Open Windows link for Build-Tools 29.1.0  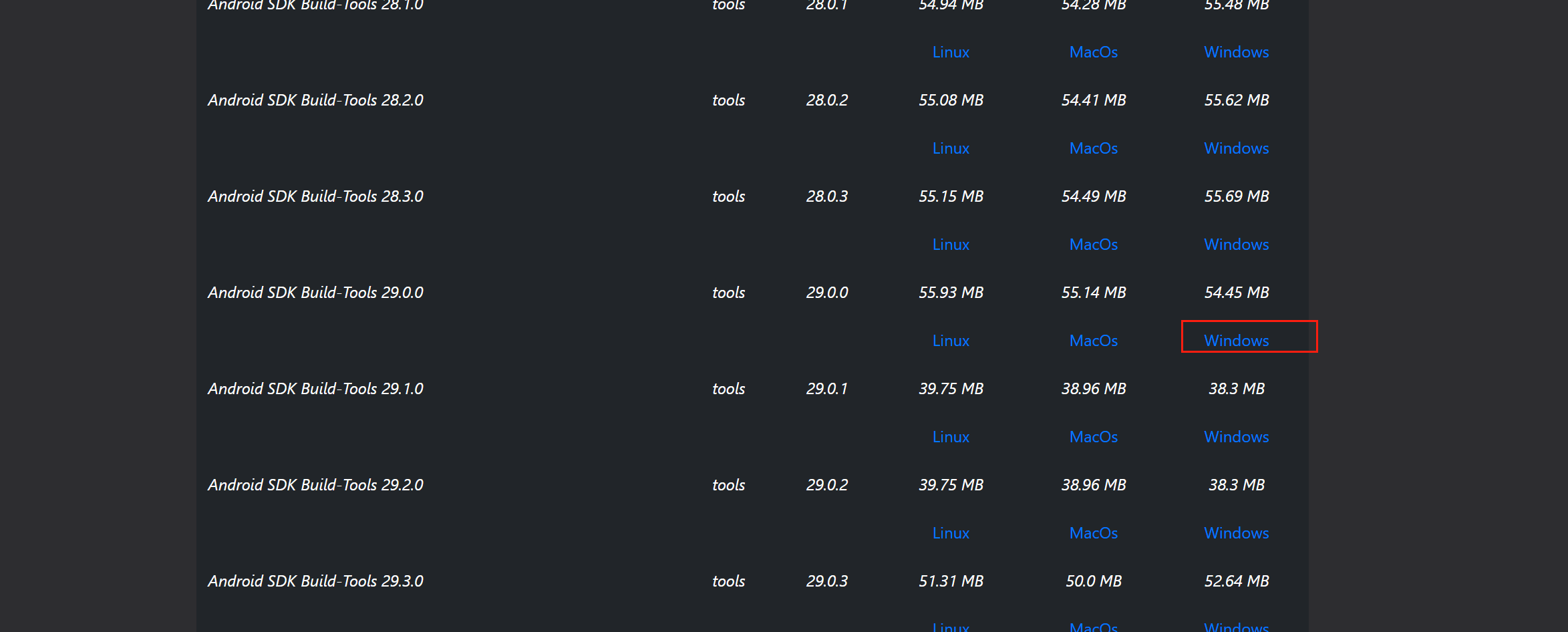tap(1236, 437)
